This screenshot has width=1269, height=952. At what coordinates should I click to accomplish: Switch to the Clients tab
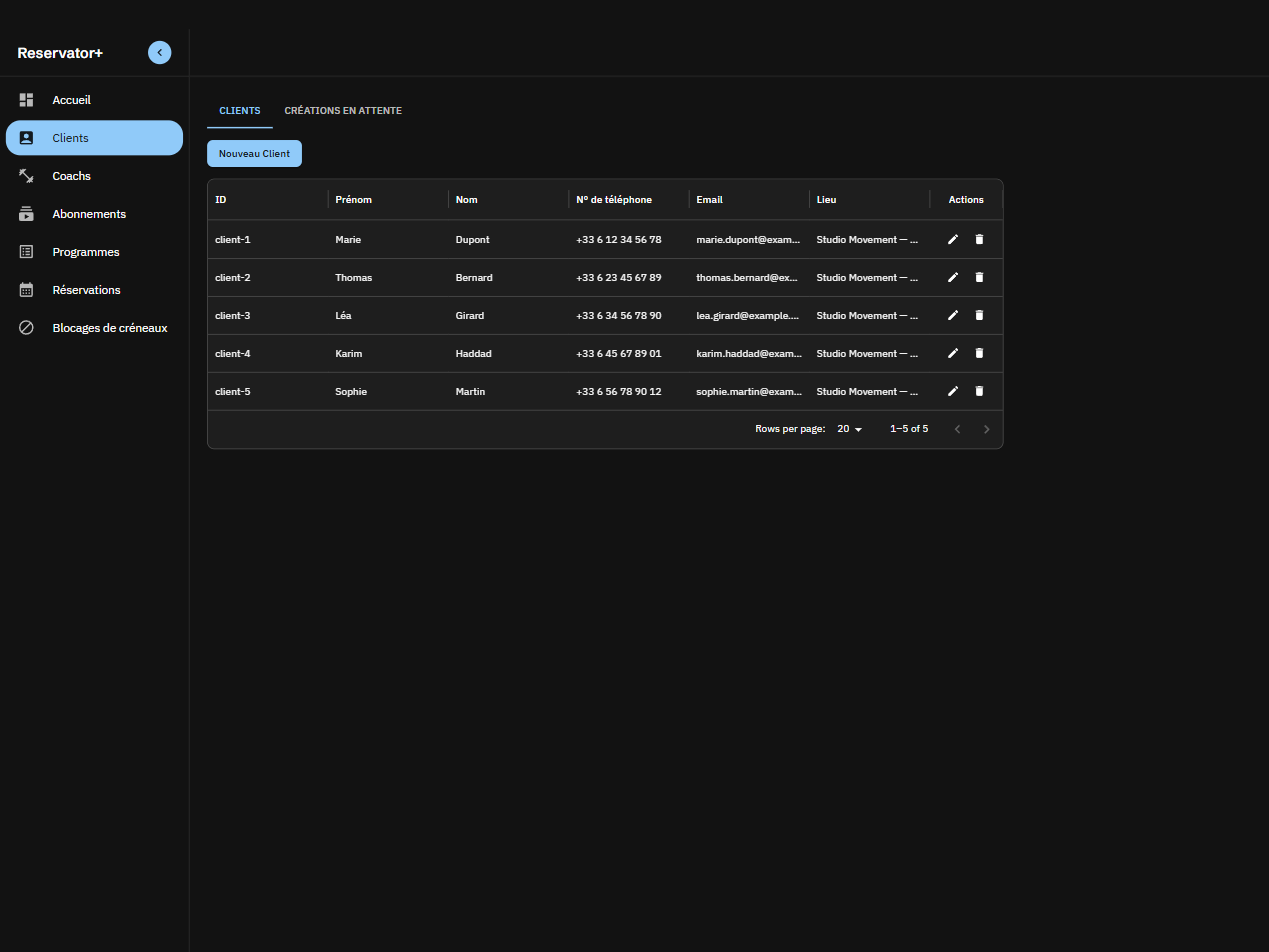[x=240, y=111]
